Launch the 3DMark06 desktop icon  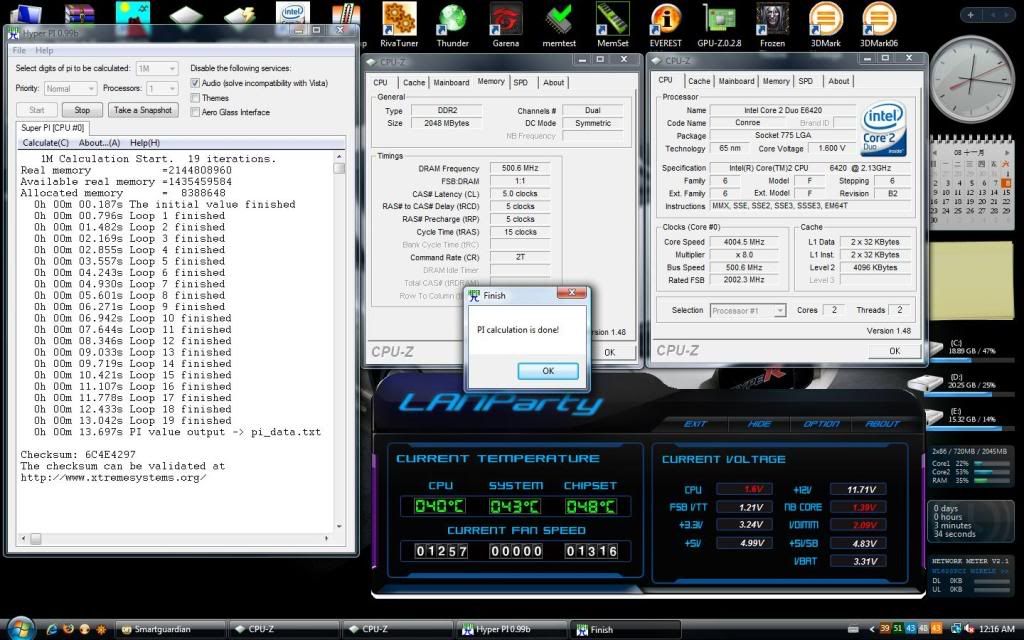click(x=878, y=20)
